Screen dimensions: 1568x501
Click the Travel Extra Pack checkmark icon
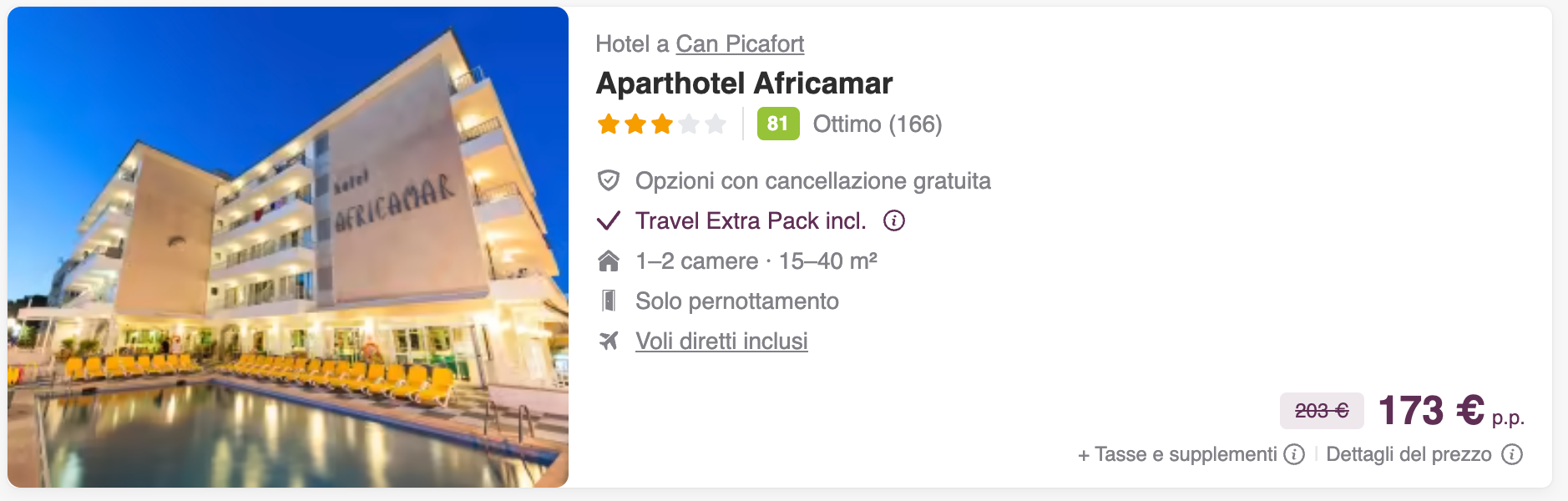pyautogui.click(x=609, y=220)
